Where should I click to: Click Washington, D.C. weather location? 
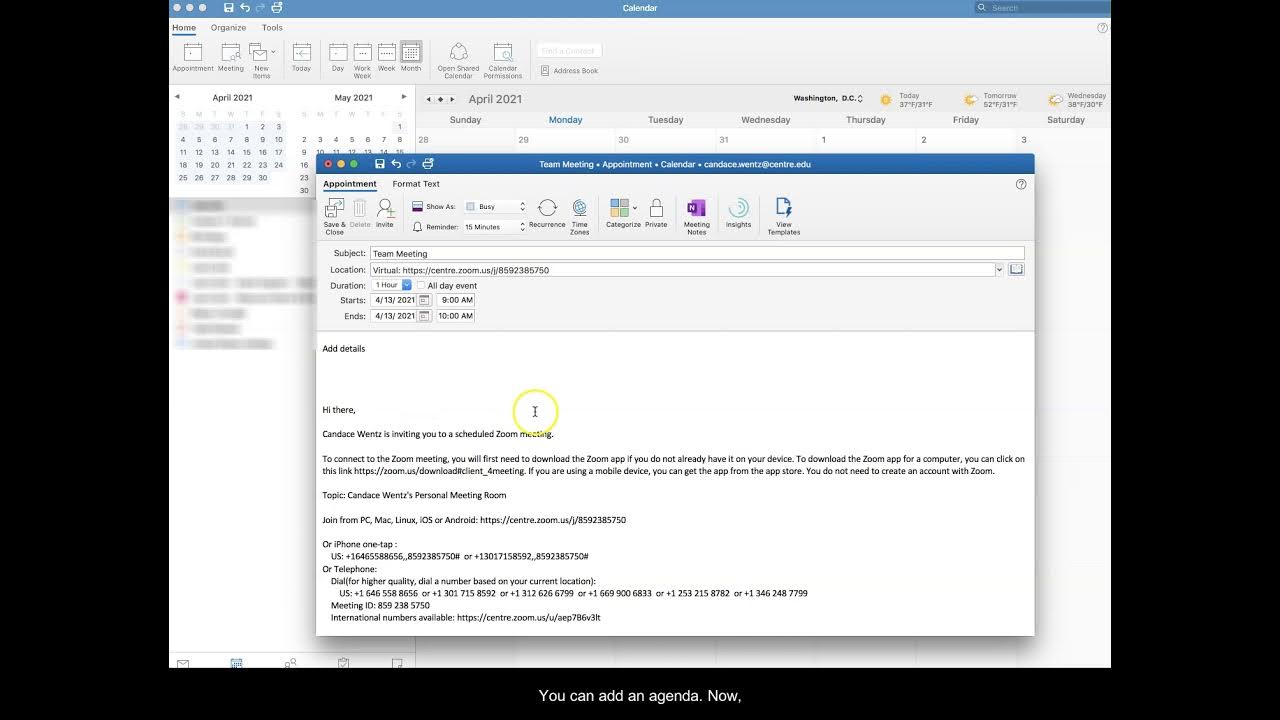point(826,99)
